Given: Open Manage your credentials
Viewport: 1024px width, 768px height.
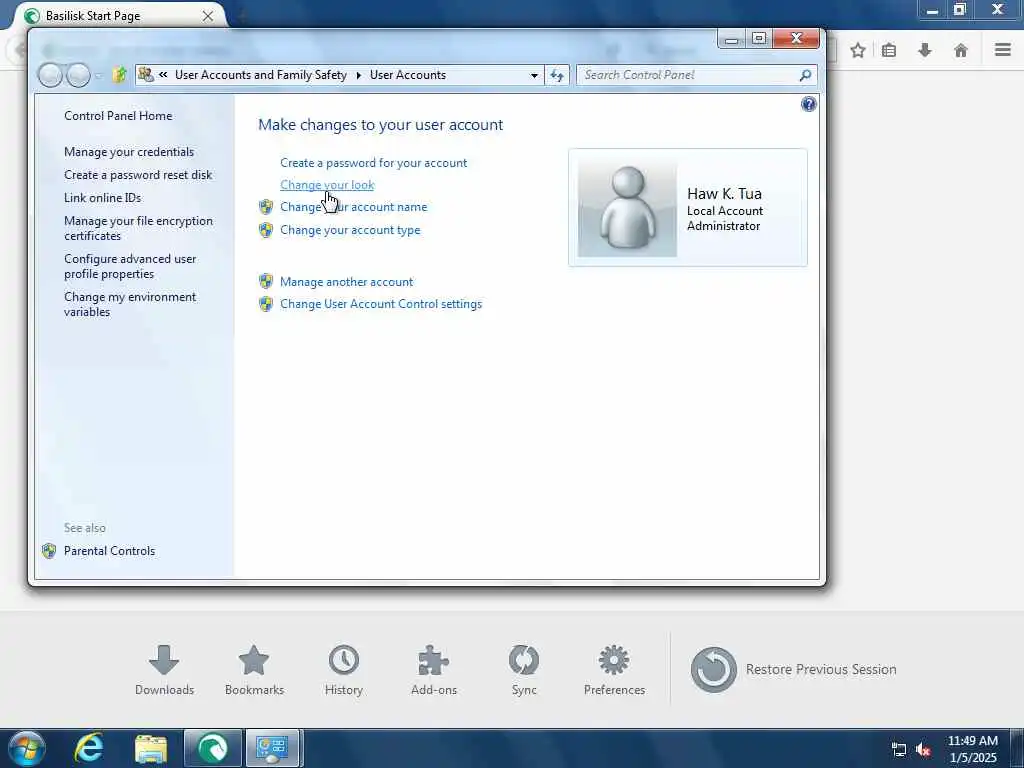Looking at the screenshot, I should 129,152.
